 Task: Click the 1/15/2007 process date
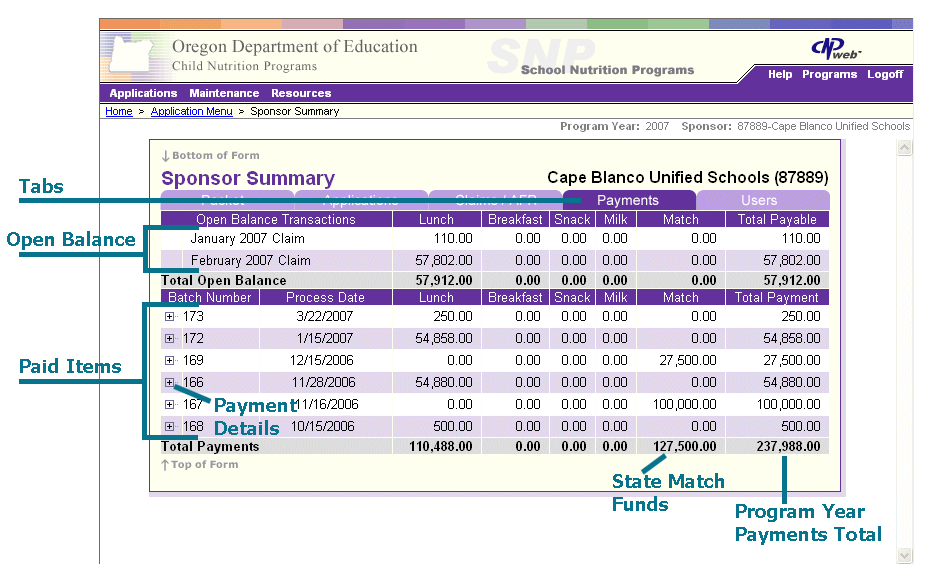(x=325, y=338)
